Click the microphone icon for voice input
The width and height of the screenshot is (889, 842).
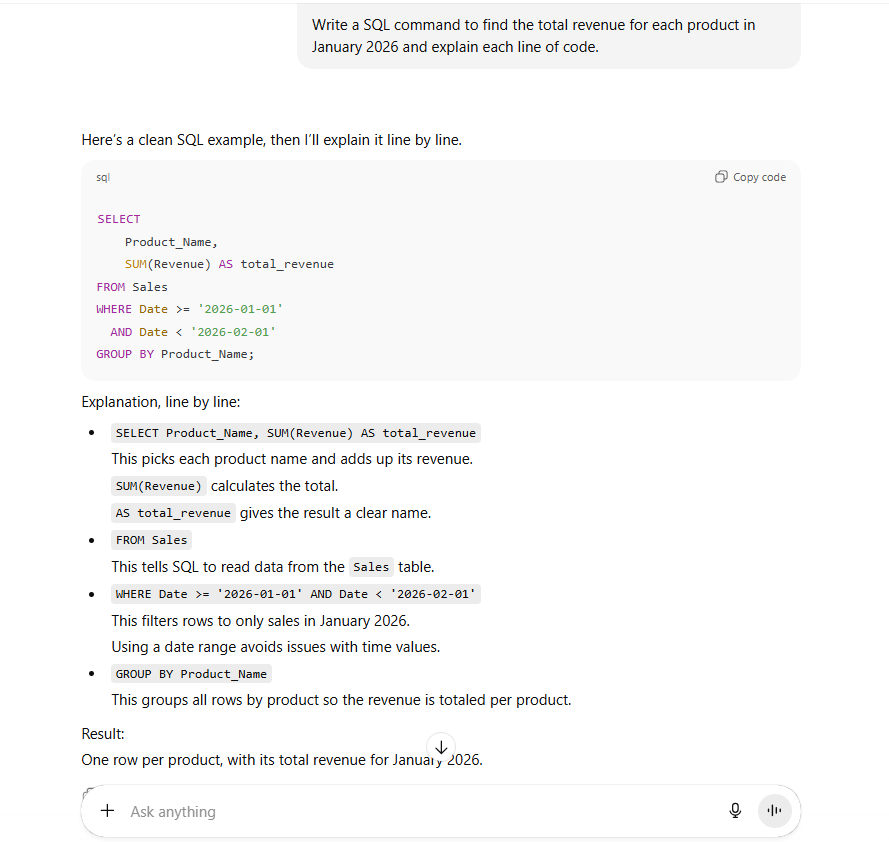(x=735, y=811)
